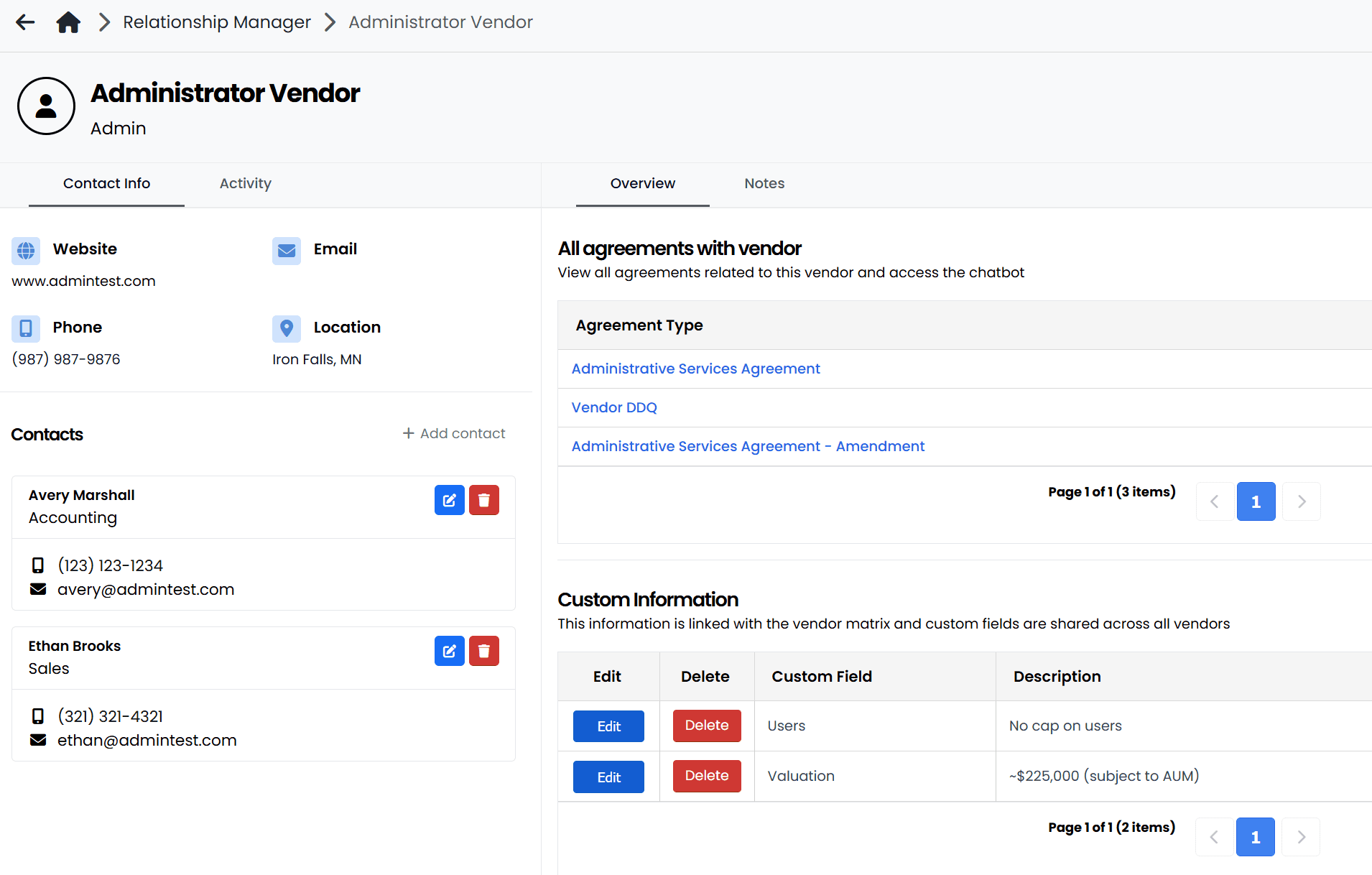This screenshot has width=1372, height=875.
Task: Delete the Users custom field
Action: pos(707,726)
